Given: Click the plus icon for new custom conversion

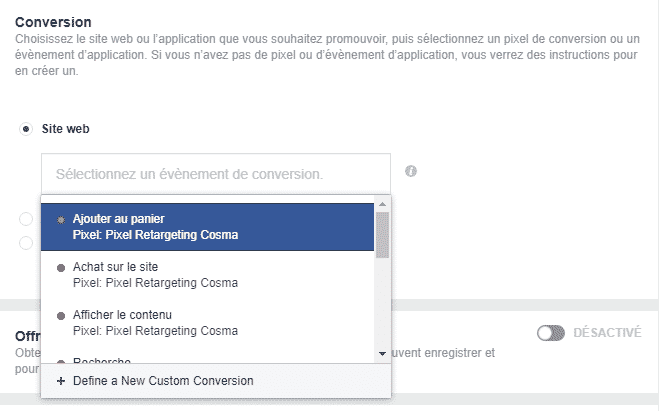Looking at the screenshot, I should pos(61,381).
